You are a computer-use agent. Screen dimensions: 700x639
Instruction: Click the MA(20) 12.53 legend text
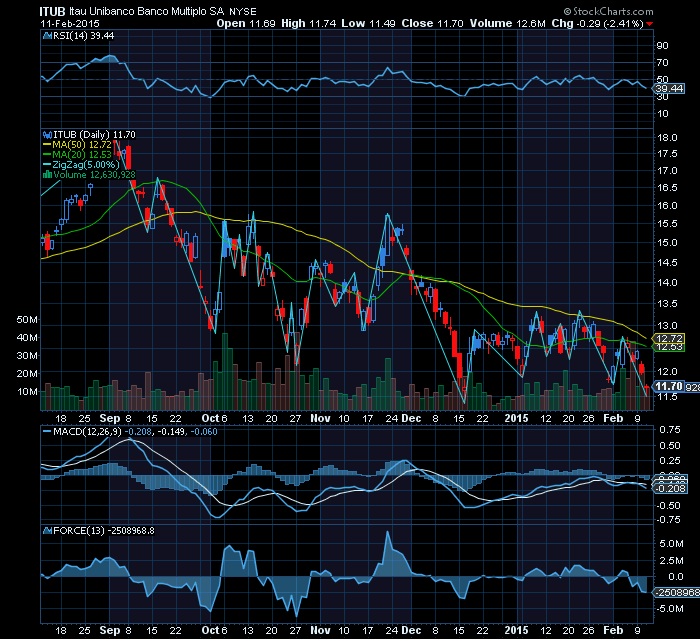coord(82,155)
